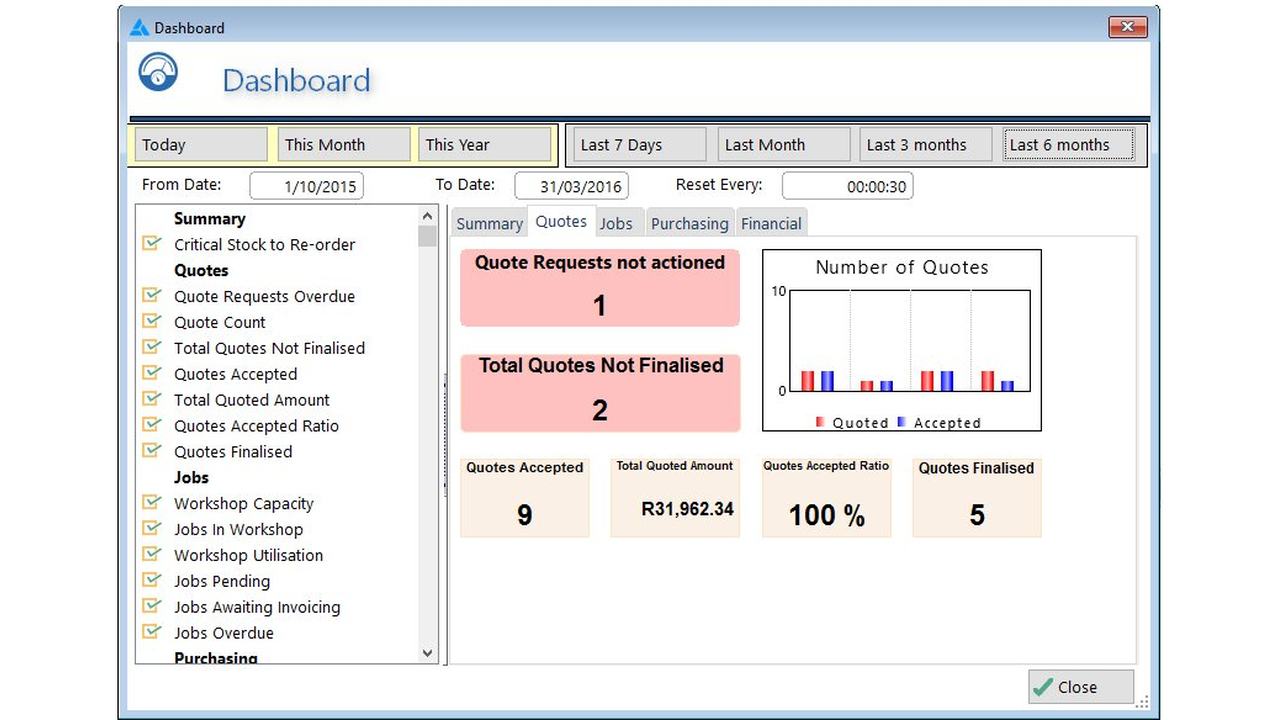Click the Quotes Accepted Ratio card
The height and width of the screenshot is (720, 1280).
[826, 498]
